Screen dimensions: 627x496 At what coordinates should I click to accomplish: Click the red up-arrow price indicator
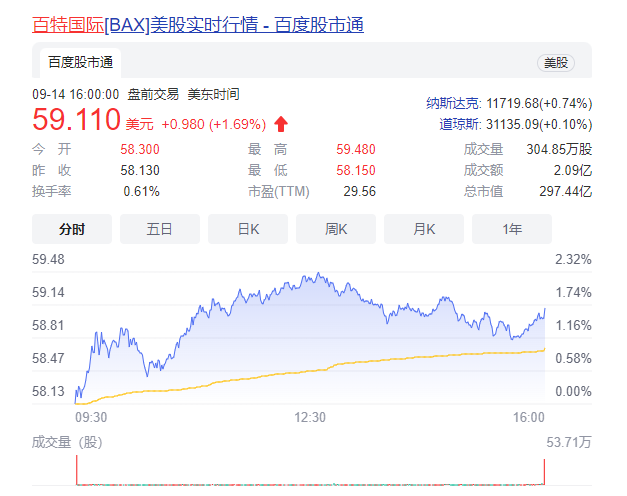(281, 124)
